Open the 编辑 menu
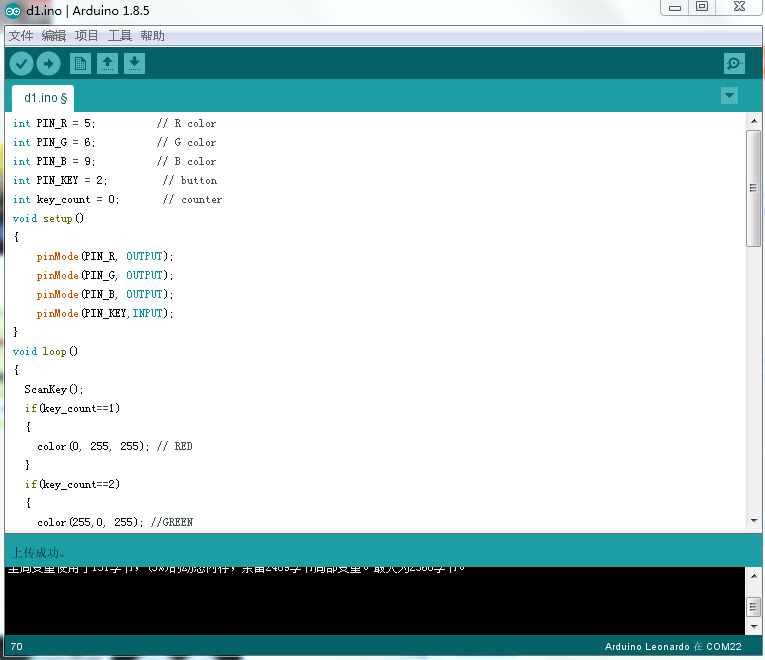The image size is (765, 660). click(54, 36)
